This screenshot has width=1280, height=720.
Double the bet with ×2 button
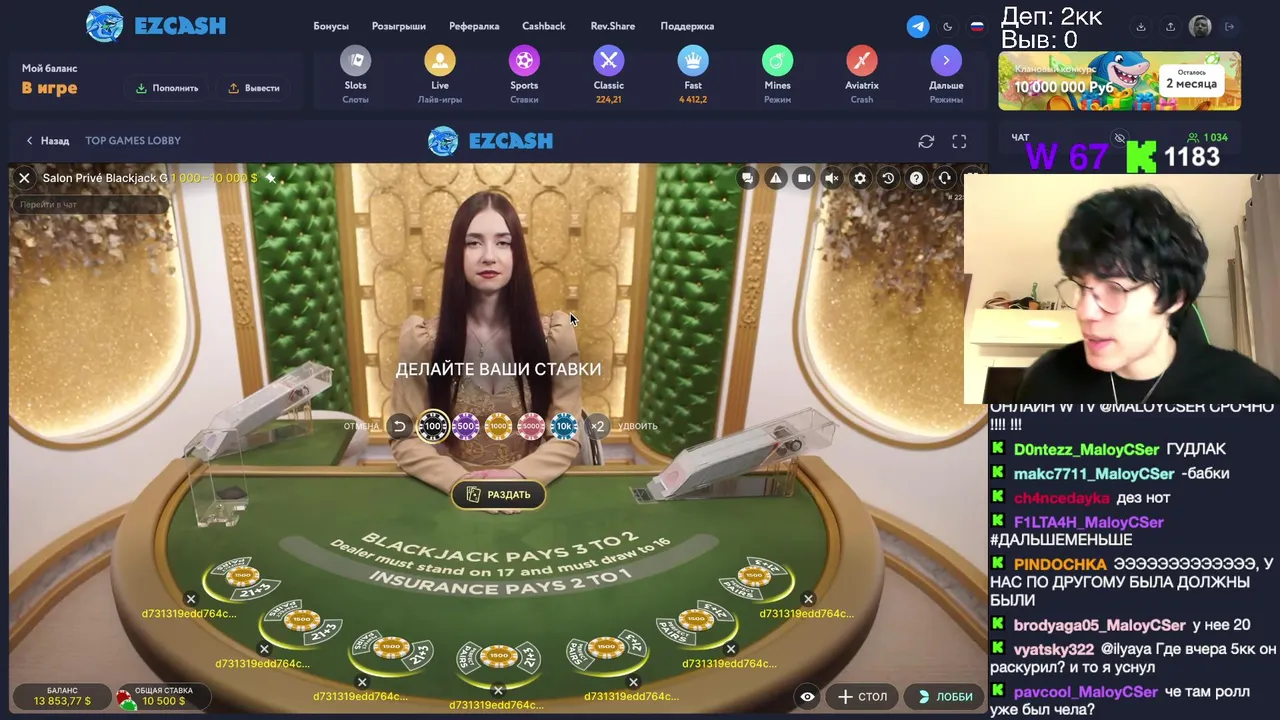(597, 426)
